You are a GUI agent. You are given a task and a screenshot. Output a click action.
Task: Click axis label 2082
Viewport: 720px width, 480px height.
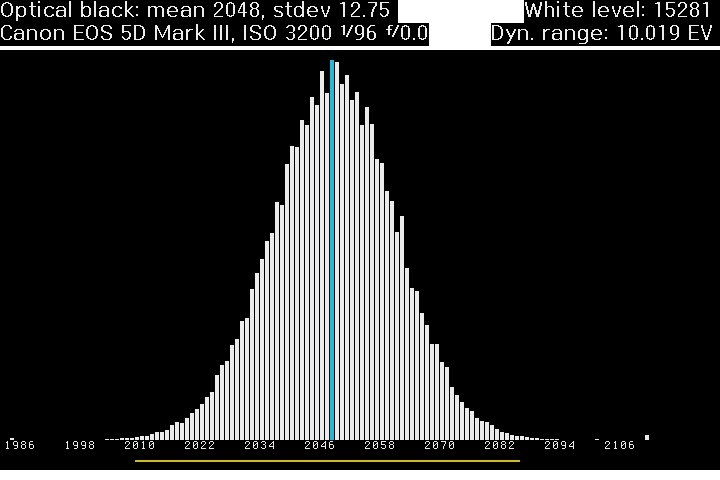click(x=500, y=445)
